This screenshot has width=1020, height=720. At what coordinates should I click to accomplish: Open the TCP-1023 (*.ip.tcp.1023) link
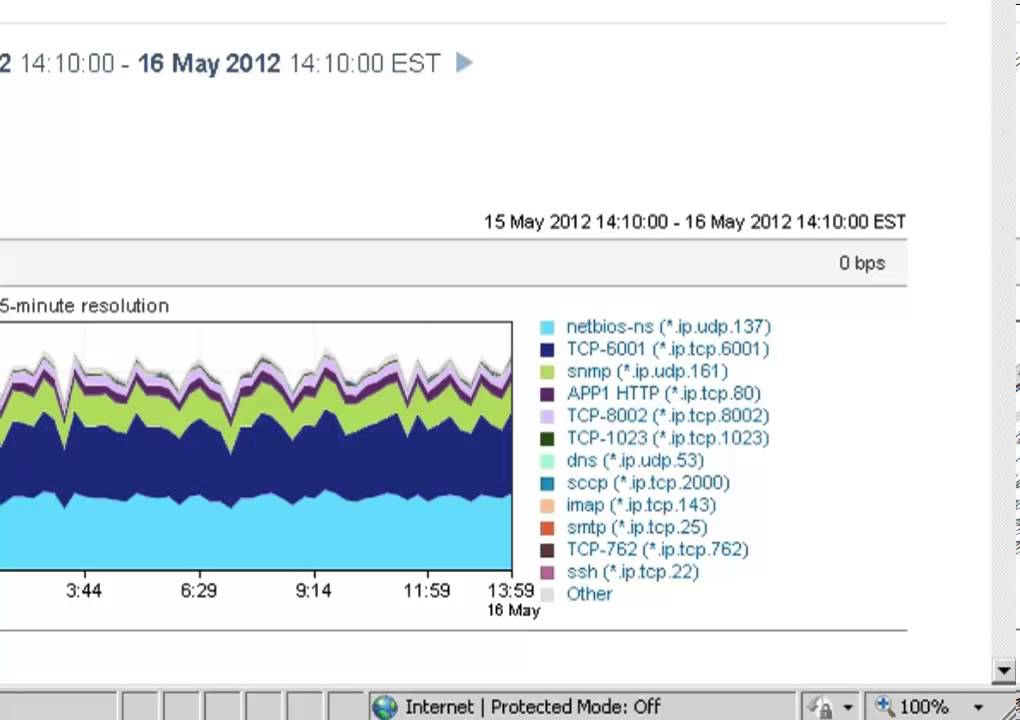coord(667,438)
